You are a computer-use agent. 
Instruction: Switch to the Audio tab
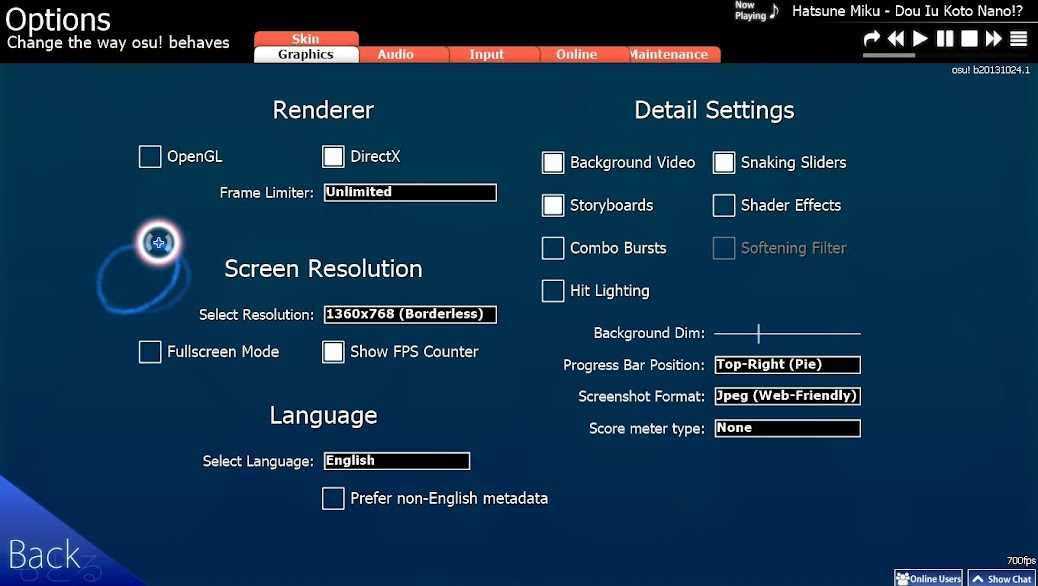coord(396,54)
